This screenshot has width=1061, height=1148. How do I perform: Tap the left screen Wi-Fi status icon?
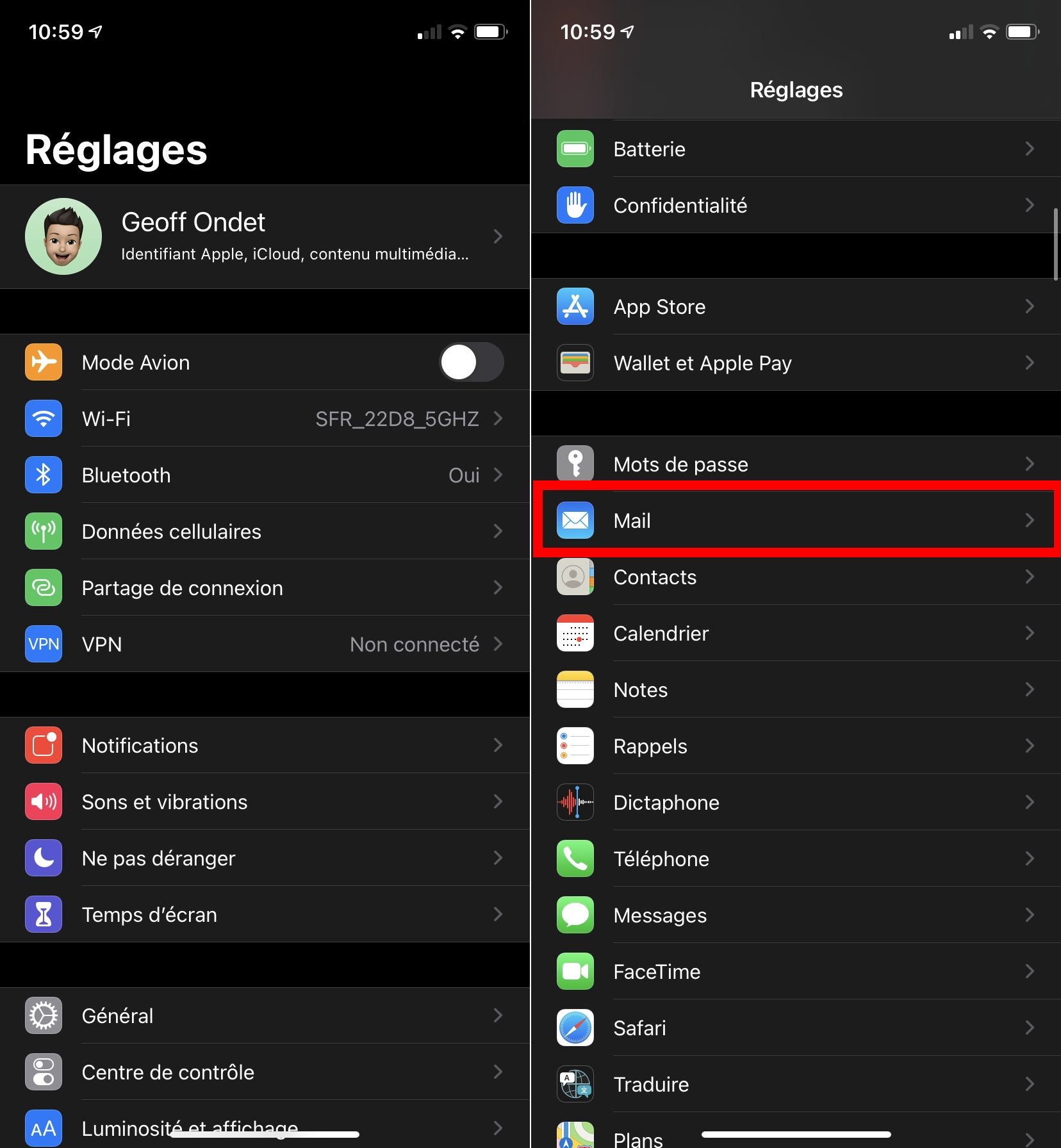tap(457, 31)
